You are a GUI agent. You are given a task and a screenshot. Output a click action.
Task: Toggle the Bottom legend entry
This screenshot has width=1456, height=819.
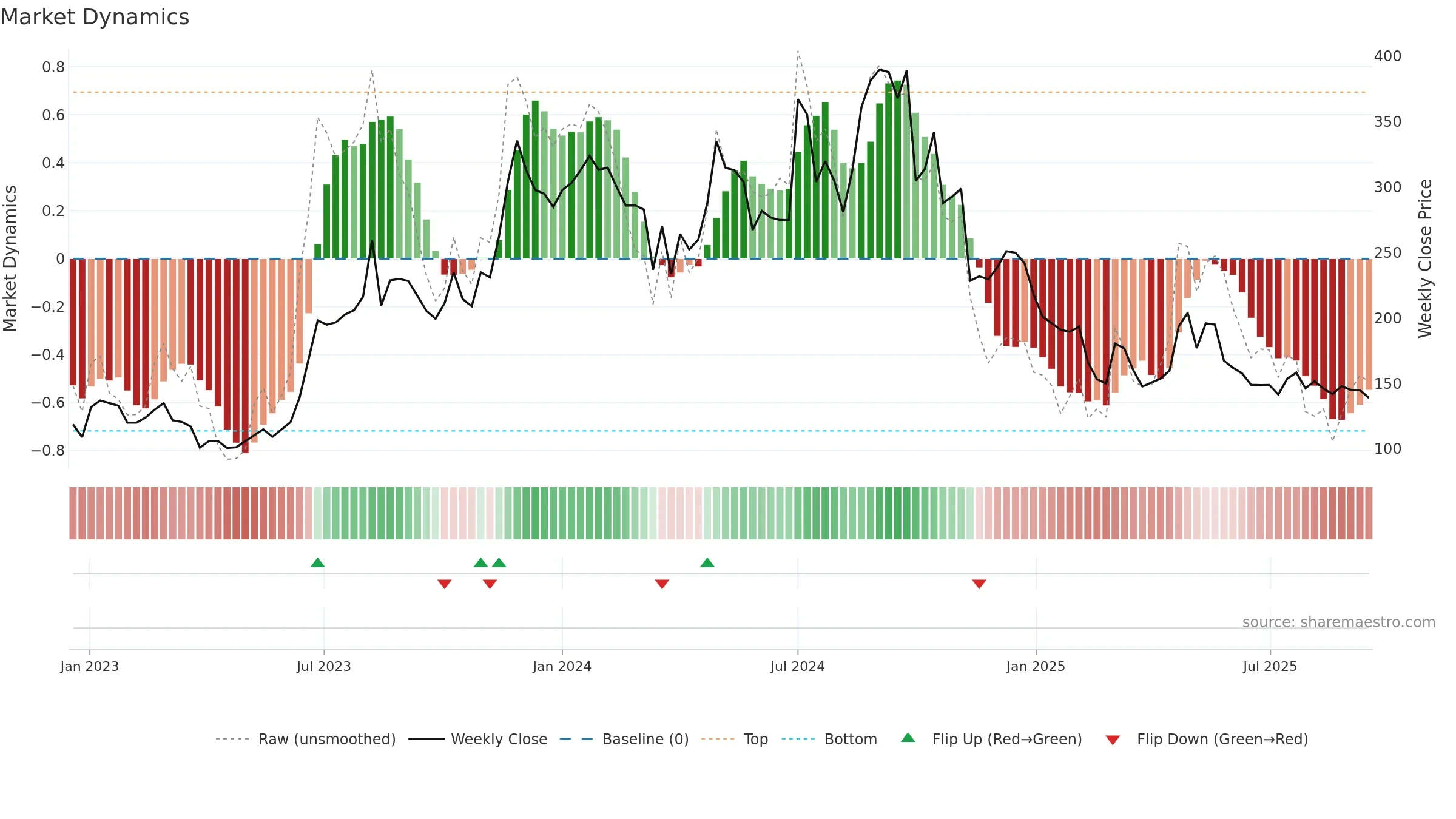(x=829, y=739)
